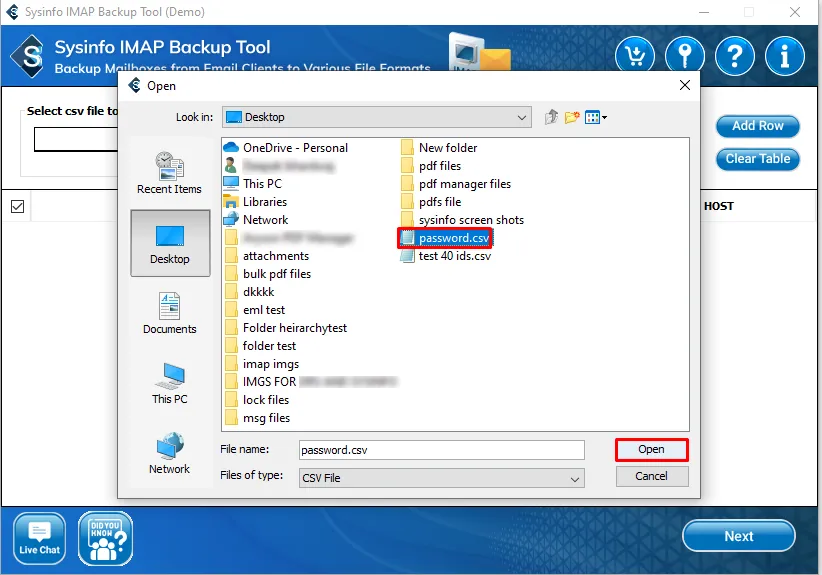Screen dimensions: 822x575
Task: Close the Open dialog
Action: point(685,85)
